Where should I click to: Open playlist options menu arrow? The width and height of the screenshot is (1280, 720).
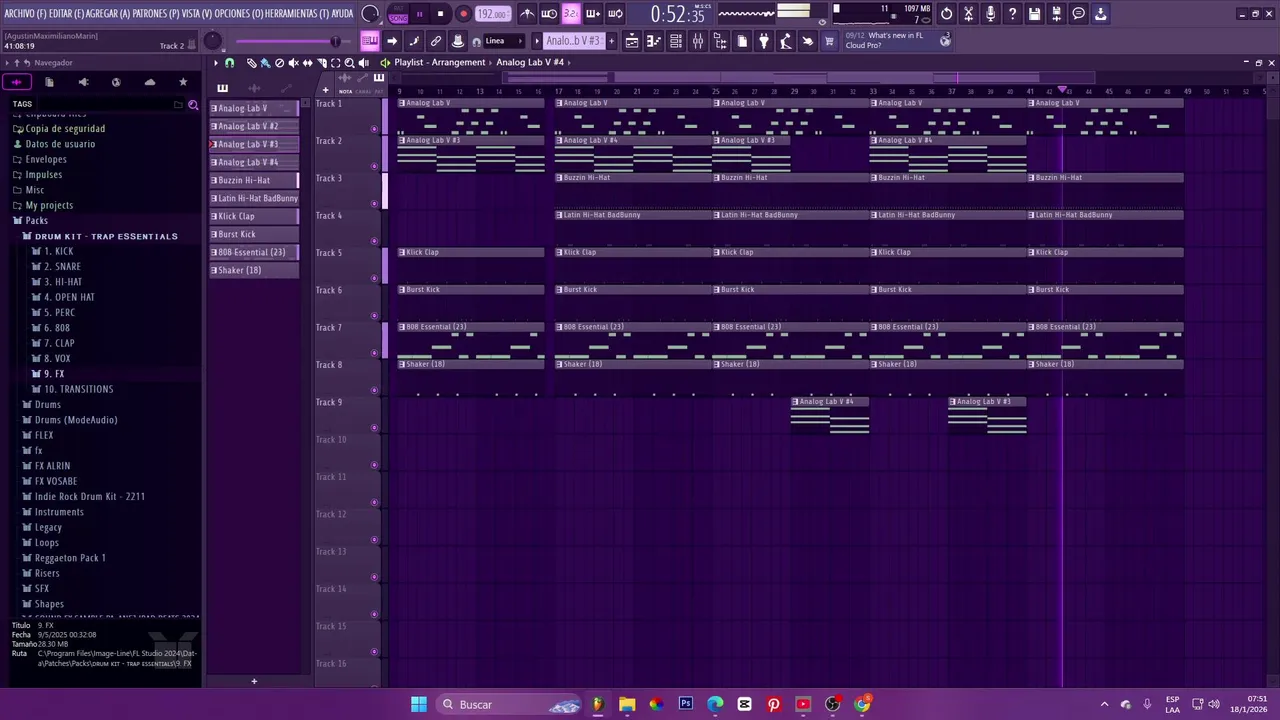click(215, 63)
